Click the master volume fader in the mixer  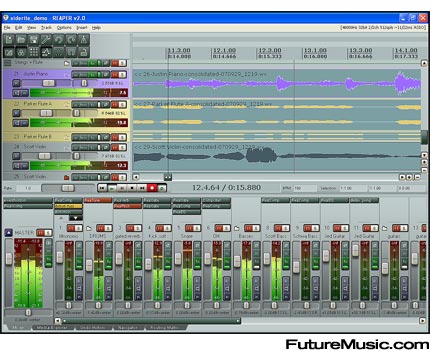pyautogui.click(x=9, y=259)
